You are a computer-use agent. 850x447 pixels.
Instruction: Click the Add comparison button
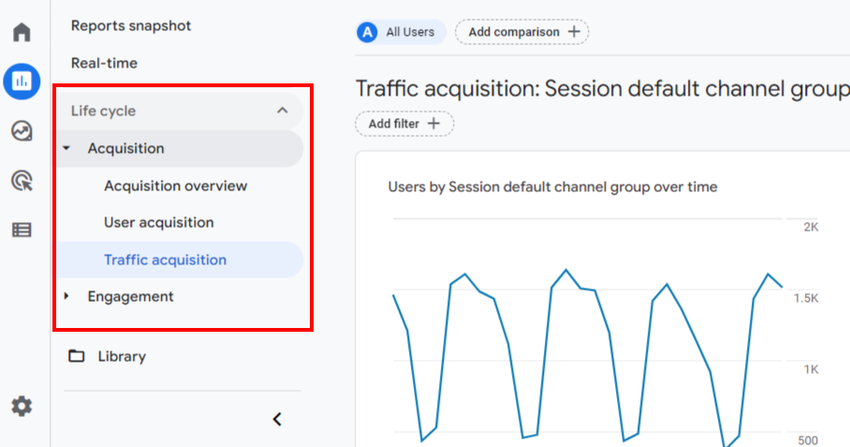pos(522,32)
